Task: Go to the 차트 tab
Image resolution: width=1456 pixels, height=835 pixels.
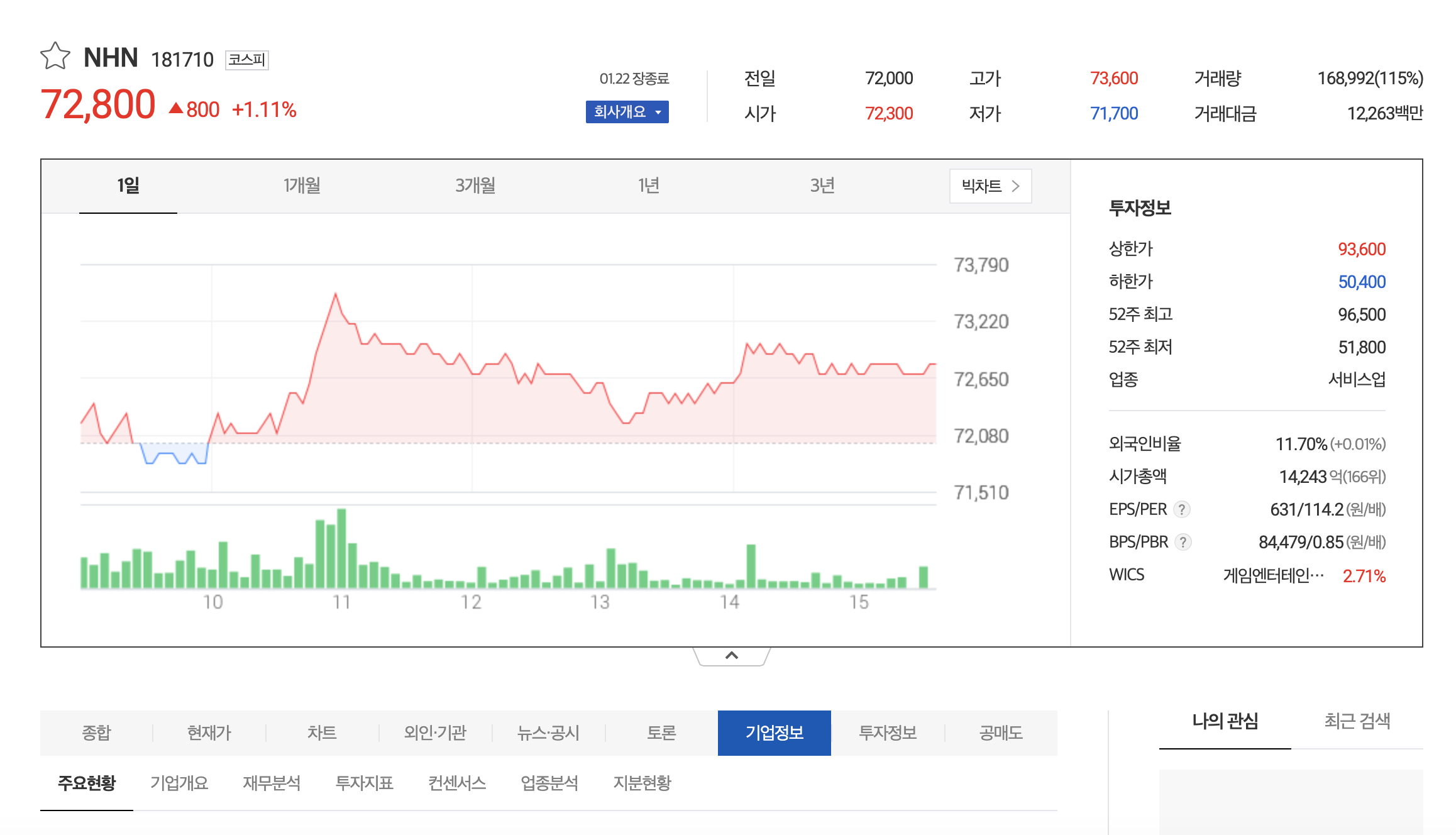Action: (322, 733)
